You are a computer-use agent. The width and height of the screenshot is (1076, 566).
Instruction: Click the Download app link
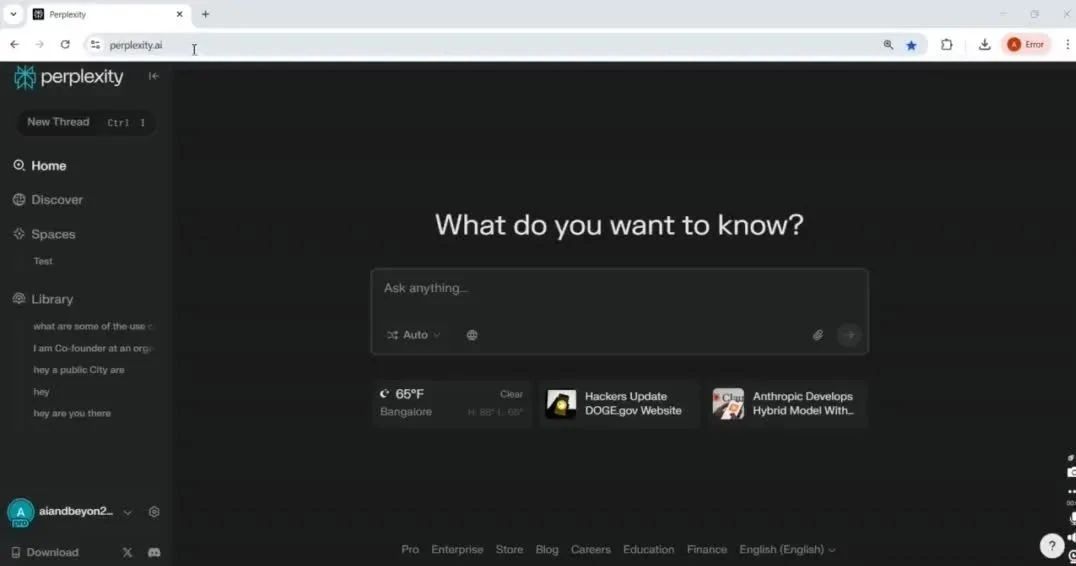pyautogui.click(x=45, y=552)
